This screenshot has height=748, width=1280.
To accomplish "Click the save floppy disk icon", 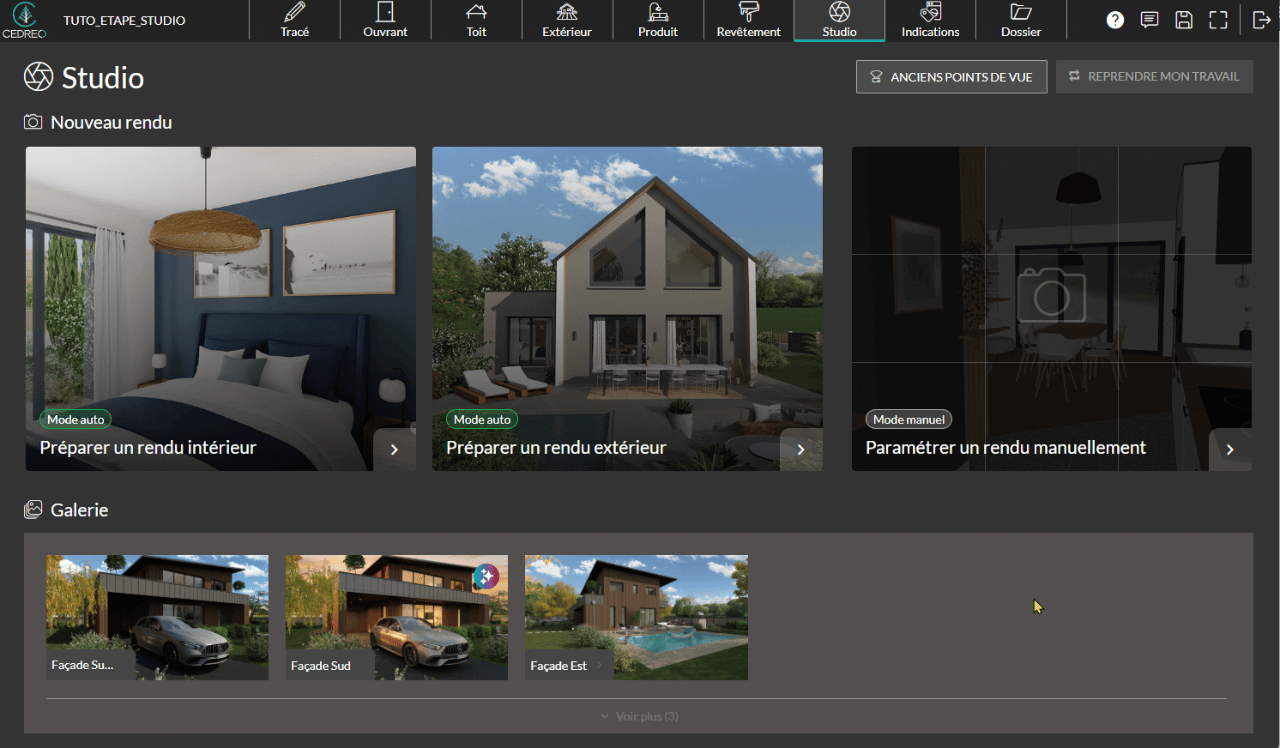I will (x=1183, y=20).
